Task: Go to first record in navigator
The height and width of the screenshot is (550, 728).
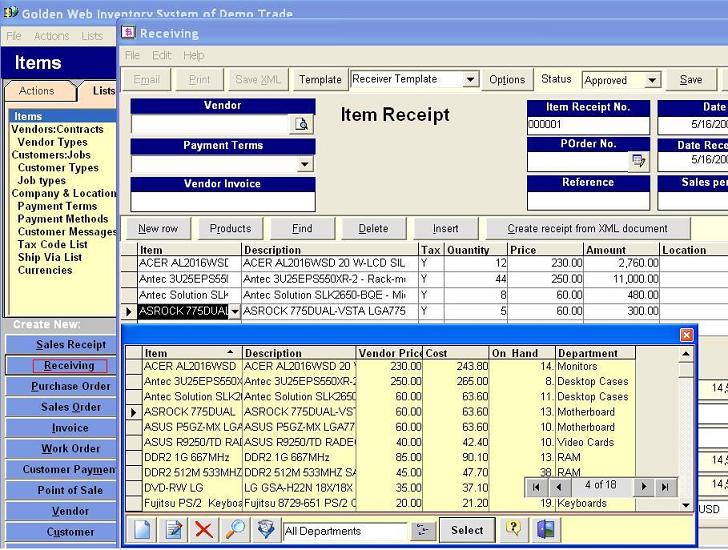Action: [536, 487]
